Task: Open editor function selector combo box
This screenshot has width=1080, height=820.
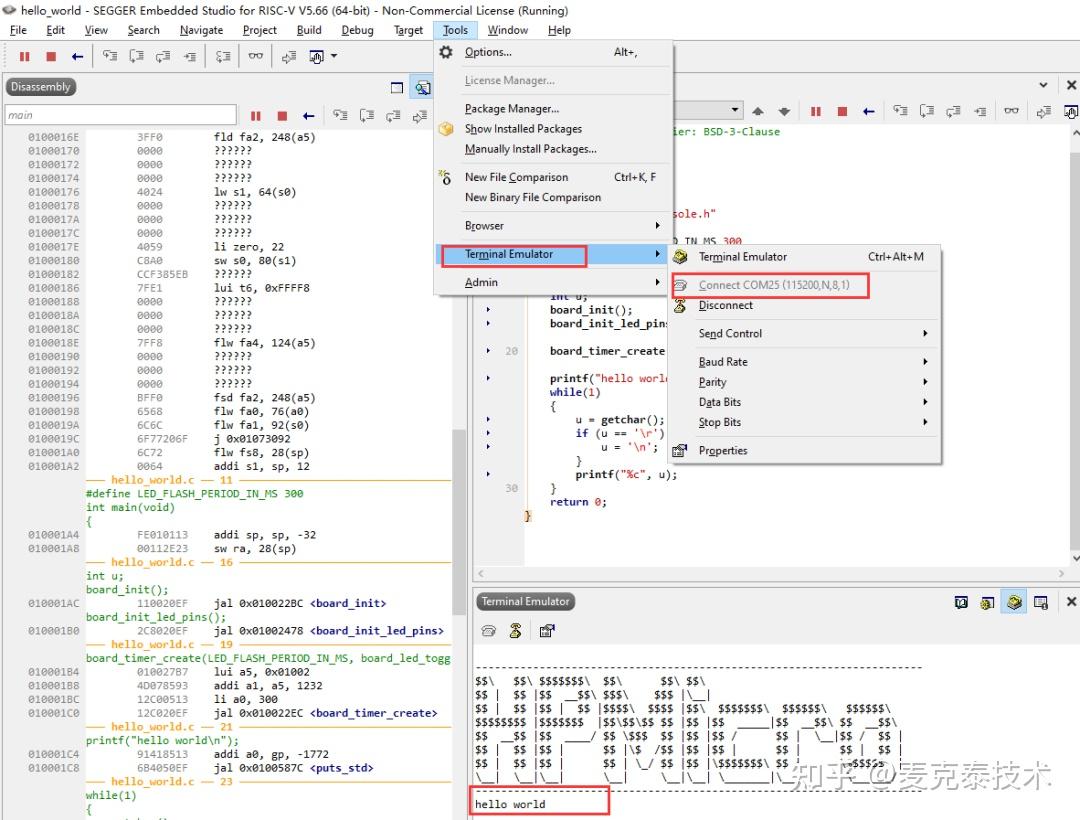Action: coord(707,110)
